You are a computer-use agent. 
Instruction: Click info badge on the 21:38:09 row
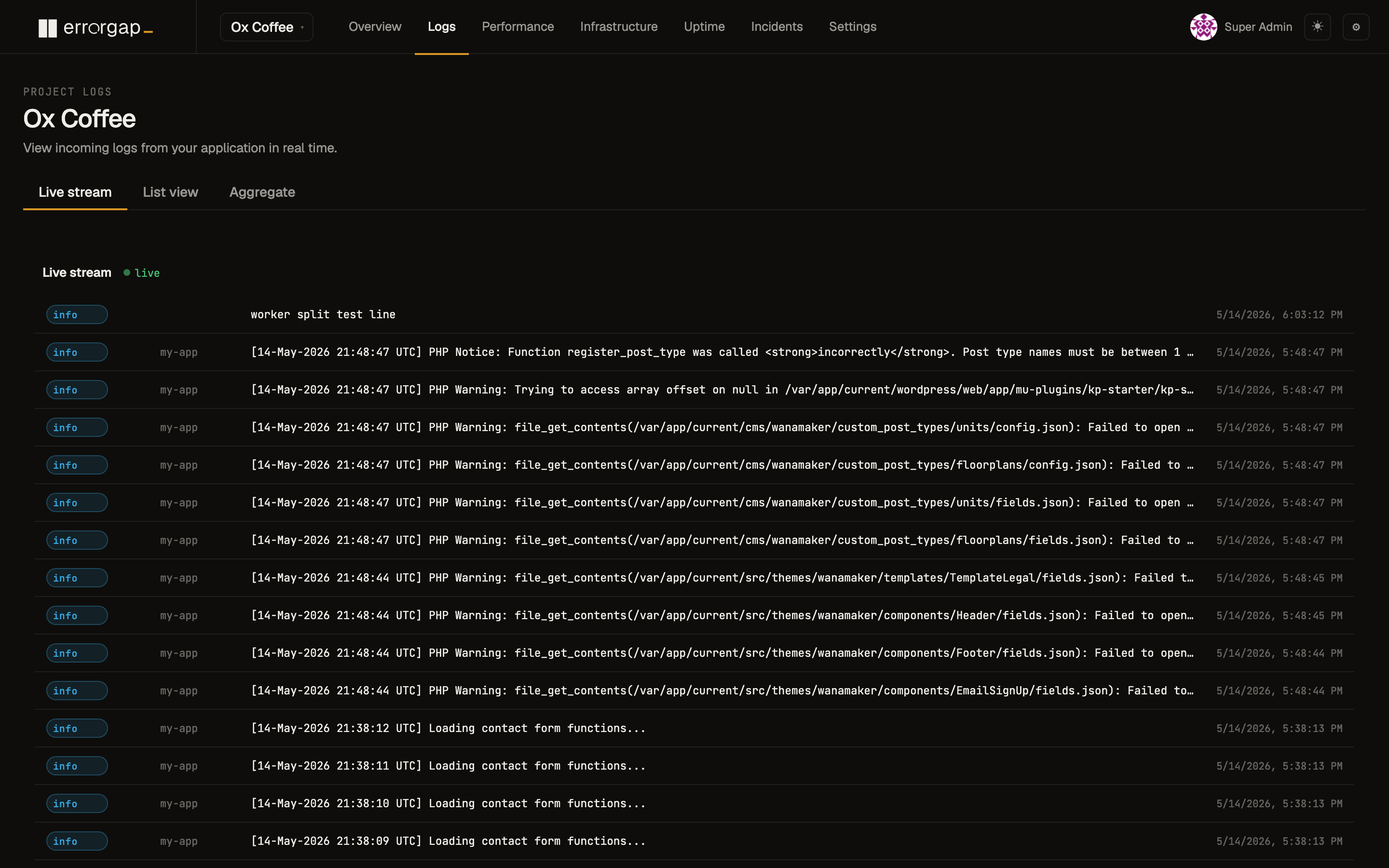(77, 841)
